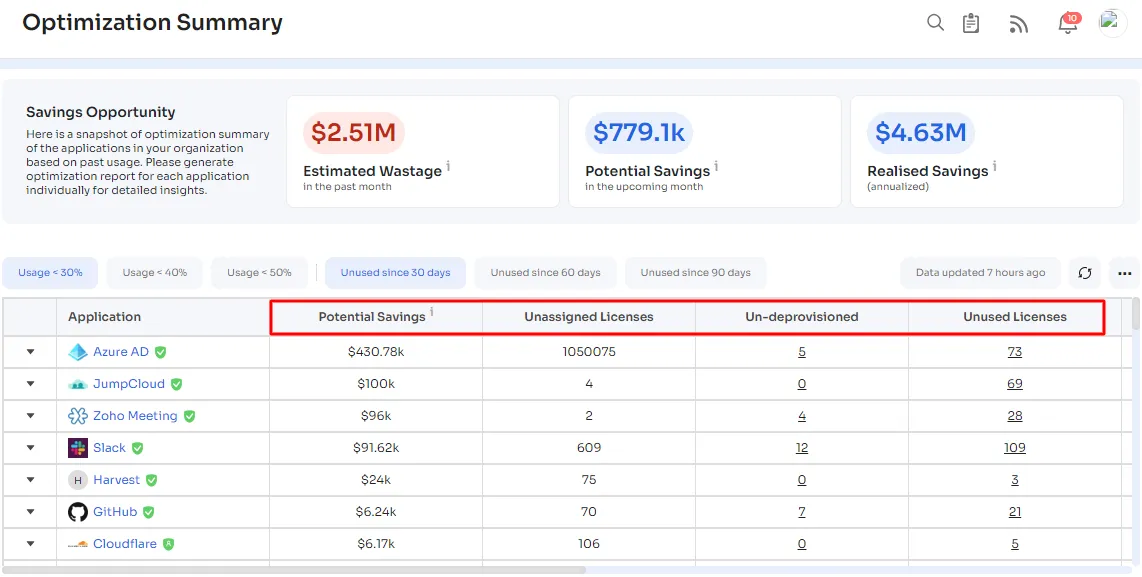Show info for Estimated Wastage

[448, 167]
